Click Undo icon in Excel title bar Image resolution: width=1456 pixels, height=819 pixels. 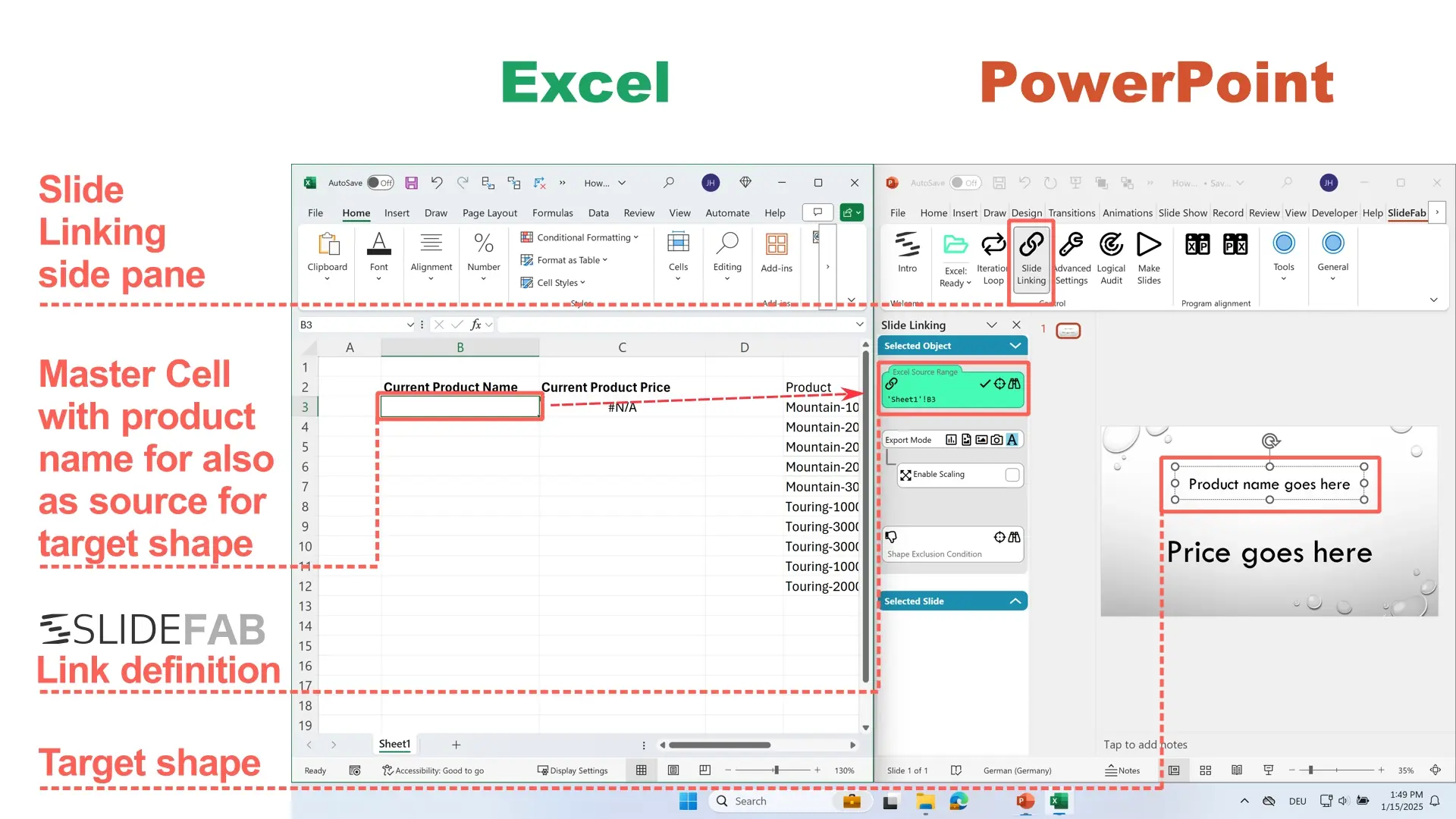(437, 183)
